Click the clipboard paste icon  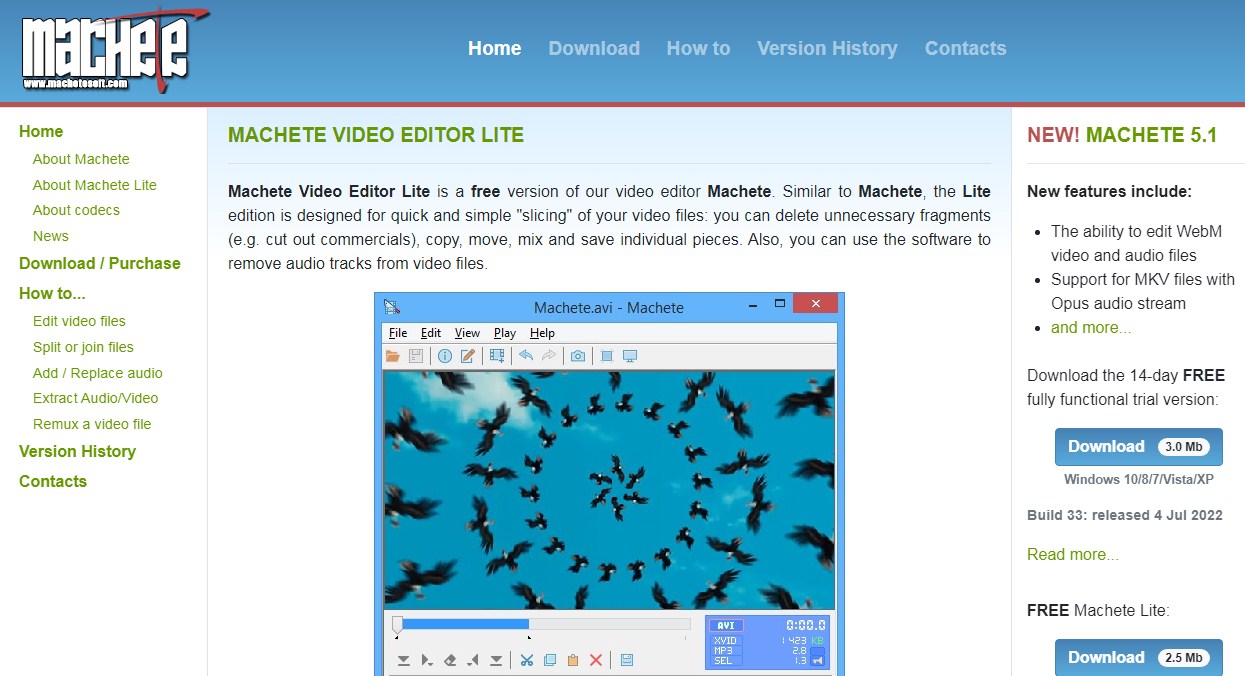[x=573, y=660]
